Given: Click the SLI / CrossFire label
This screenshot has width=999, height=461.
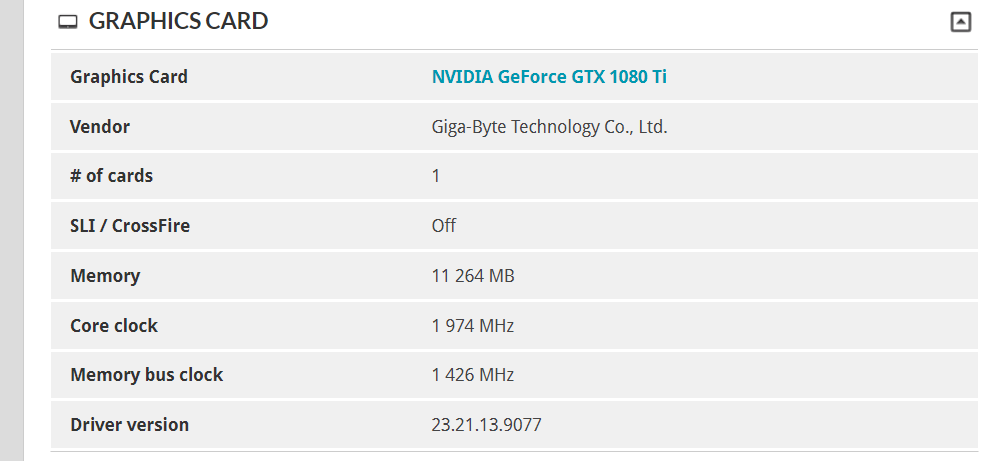Looking at the screenshot, I should coord(130,226).
